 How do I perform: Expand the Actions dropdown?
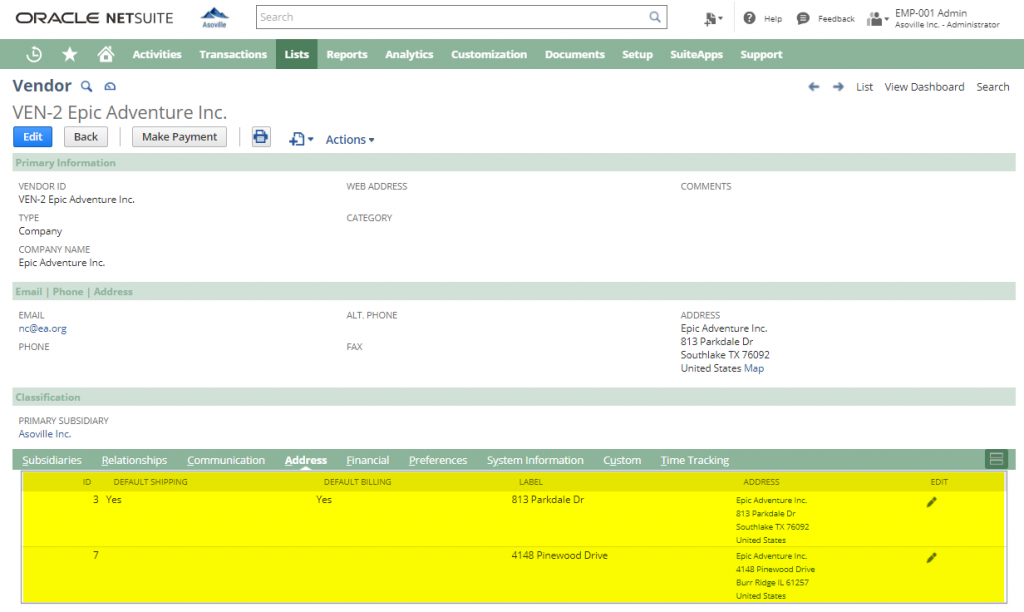[350, 140]
